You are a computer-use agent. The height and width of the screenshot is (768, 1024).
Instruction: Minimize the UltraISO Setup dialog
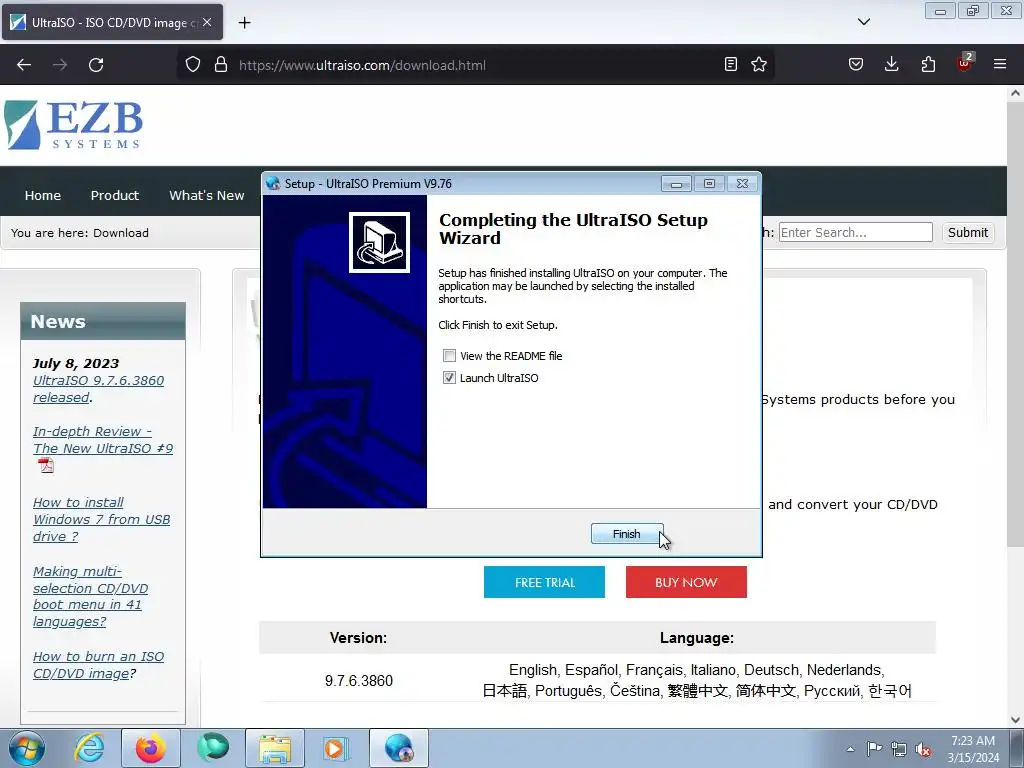pyautogui.click(x=676, y=184)
